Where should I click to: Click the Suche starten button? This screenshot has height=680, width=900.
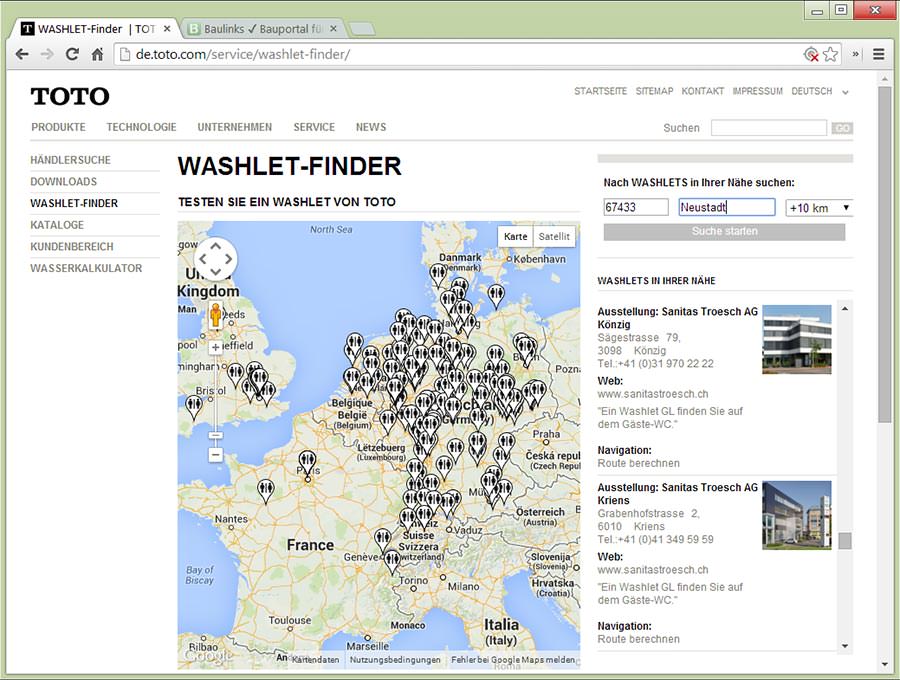[724, 231]
